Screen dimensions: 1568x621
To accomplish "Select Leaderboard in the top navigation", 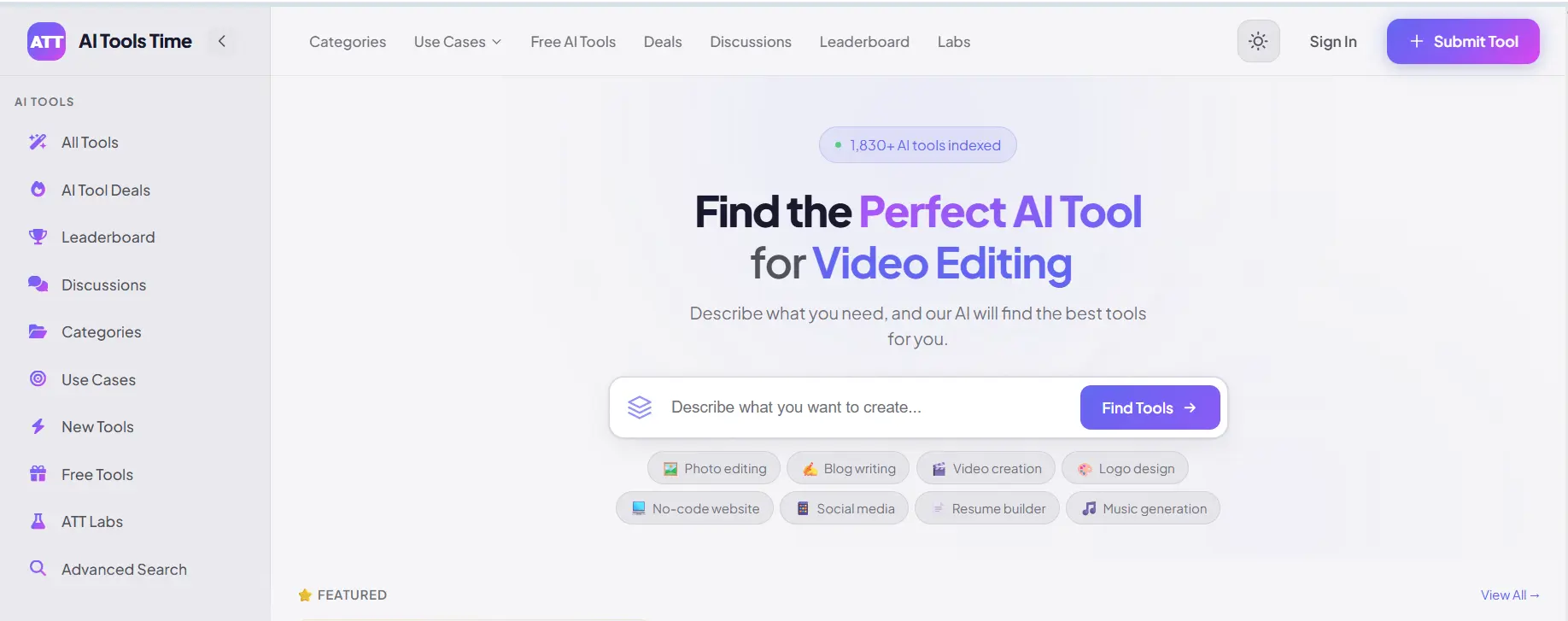I will (864, 42).
